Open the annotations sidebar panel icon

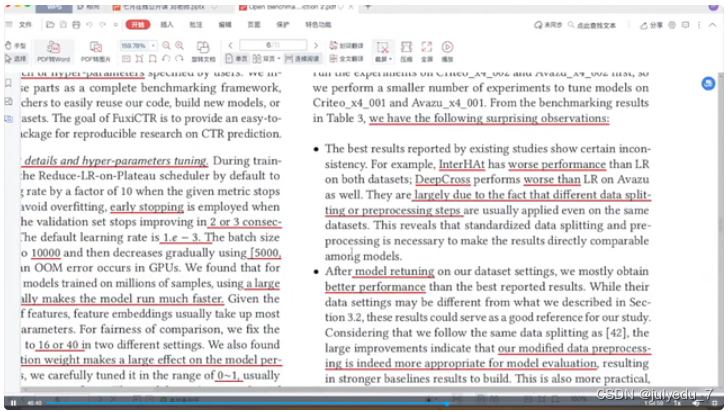pyautogui.click(x=8, y=119)
